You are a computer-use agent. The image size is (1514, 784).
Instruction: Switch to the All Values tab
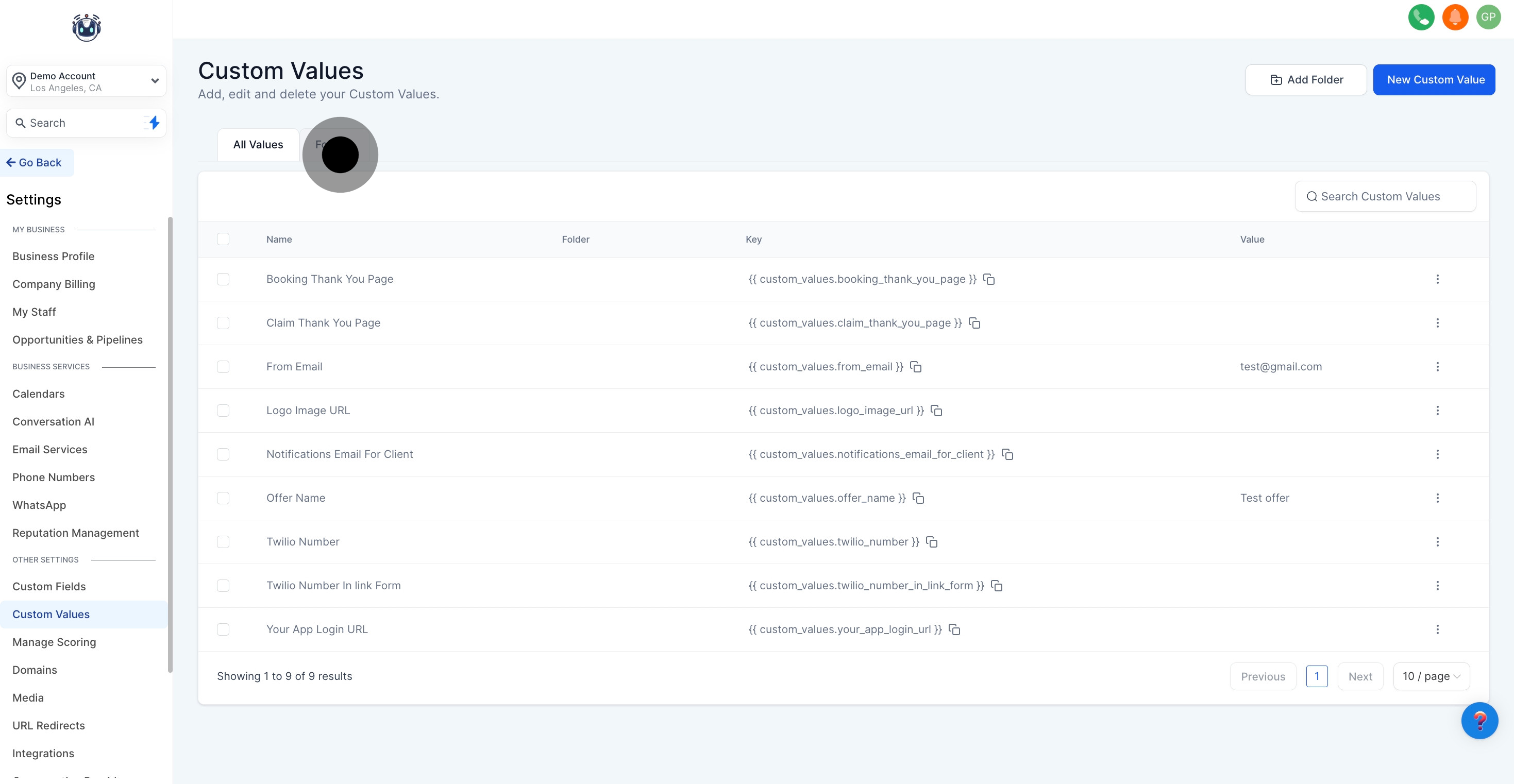click(x=258, y=145)
